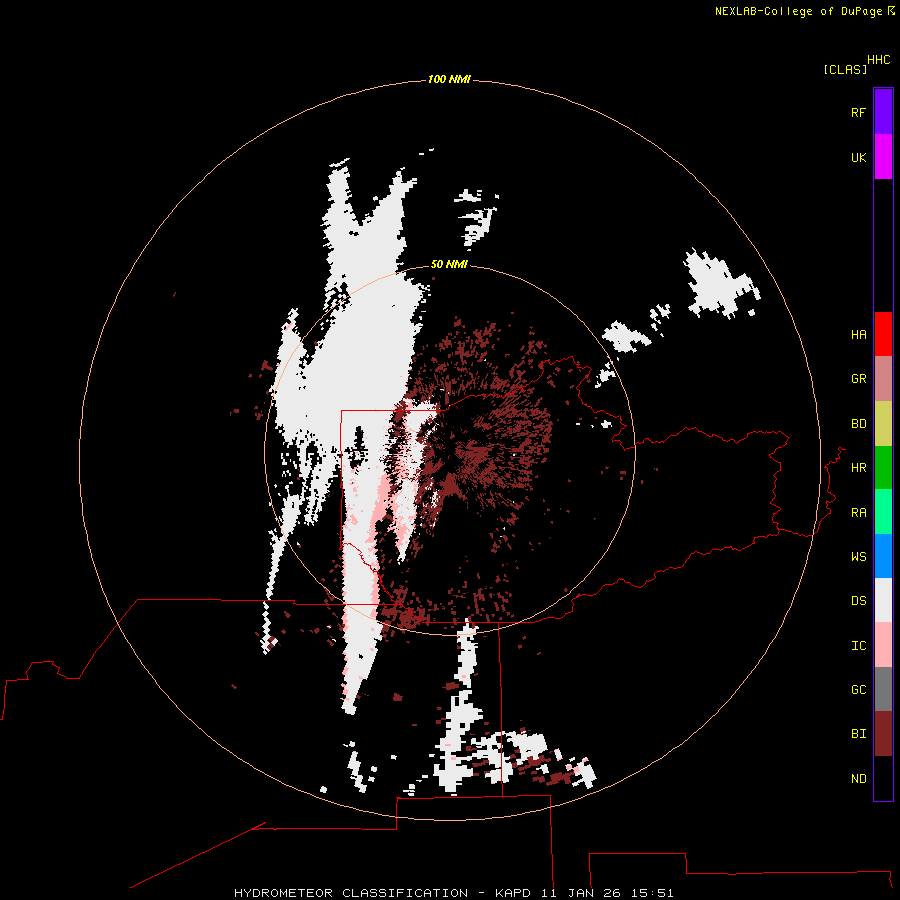Click the 11 JAN 26 date text

click(581, 893)
